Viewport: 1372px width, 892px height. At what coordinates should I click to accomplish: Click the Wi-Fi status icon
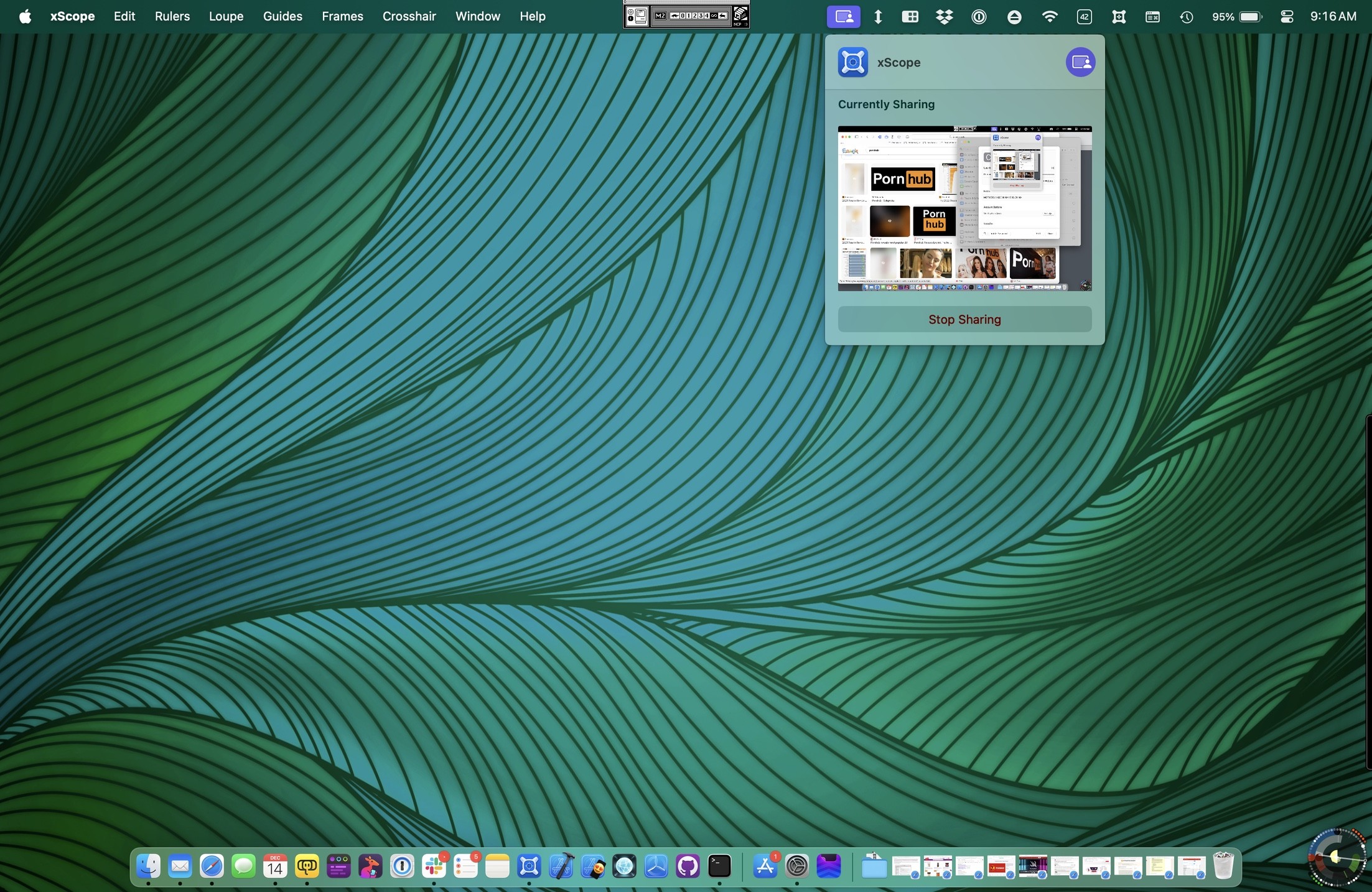(x=1049, y=17)
